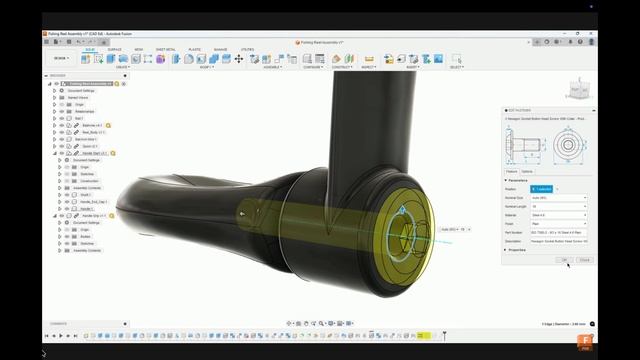
Task: Open the Finish dropdown
Action: click(x=559, y=224)
